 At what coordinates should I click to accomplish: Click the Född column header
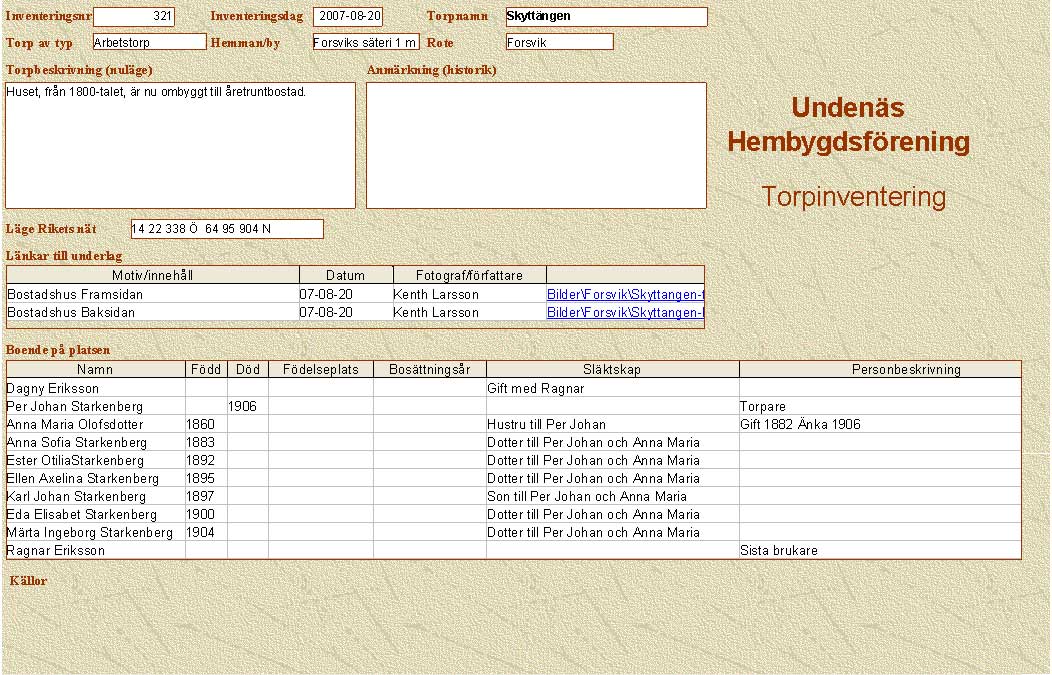point(206,370)
